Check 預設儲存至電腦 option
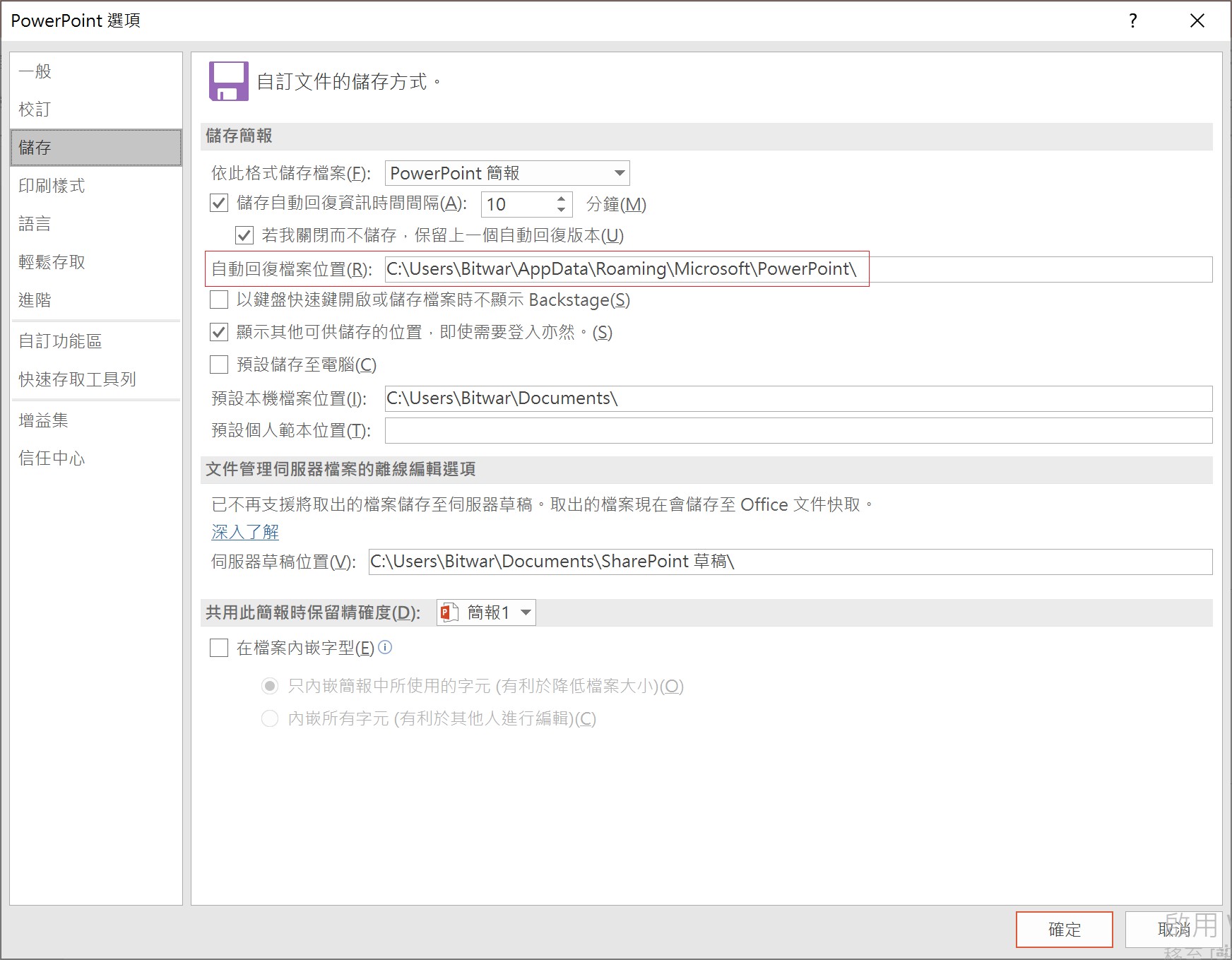Screen dimensions: 1232x960 tap(219, 365)
